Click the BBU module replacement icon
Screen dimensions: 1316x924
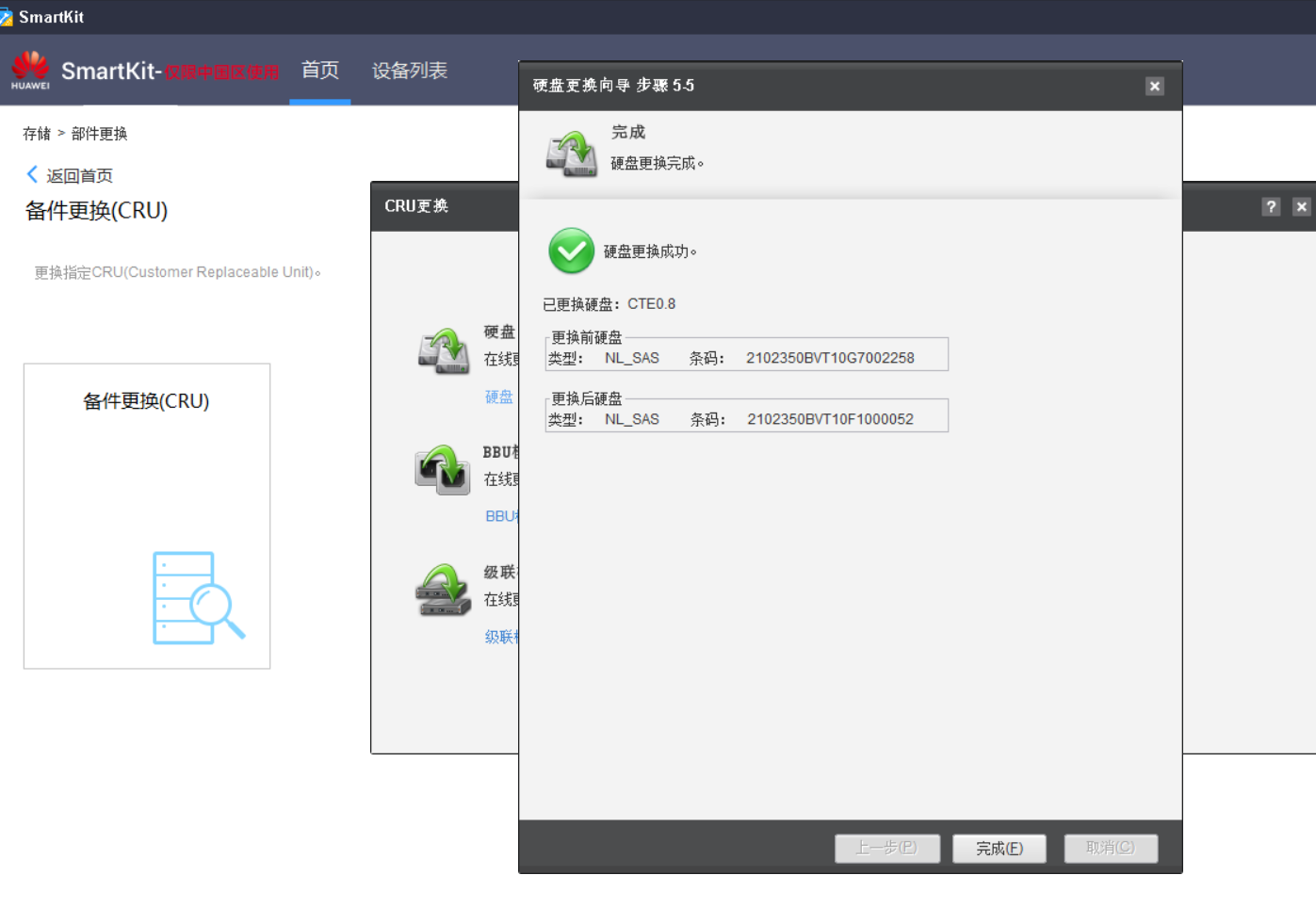click(x=442, y=470)
